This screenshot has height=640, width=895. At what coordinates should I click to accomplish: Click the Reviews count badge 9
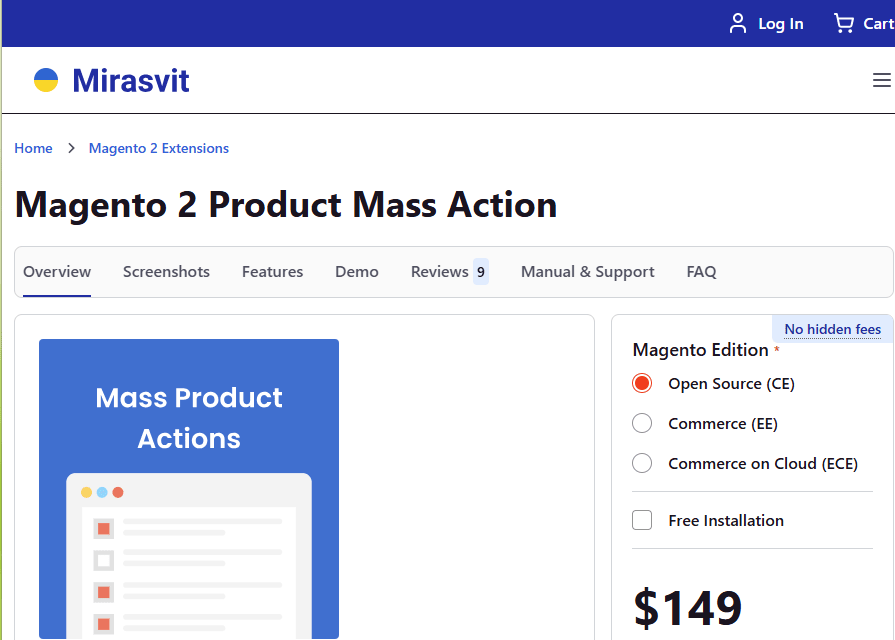pyautogui.click(x=481, y=271)
